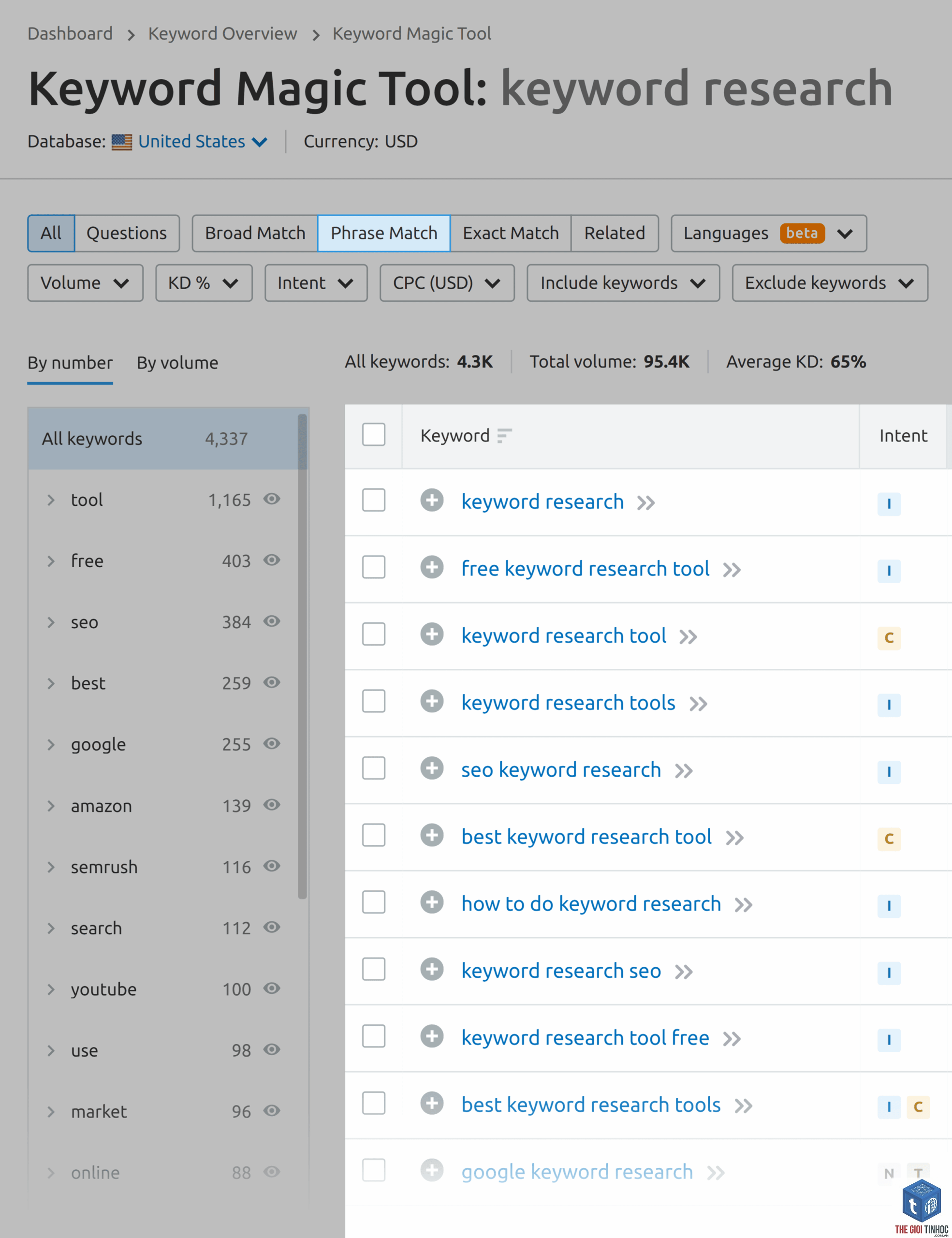952x1238 pixels.
Task: Click double-arrow icon after 'keyword research seo'
Action: (x=684, y=972)
